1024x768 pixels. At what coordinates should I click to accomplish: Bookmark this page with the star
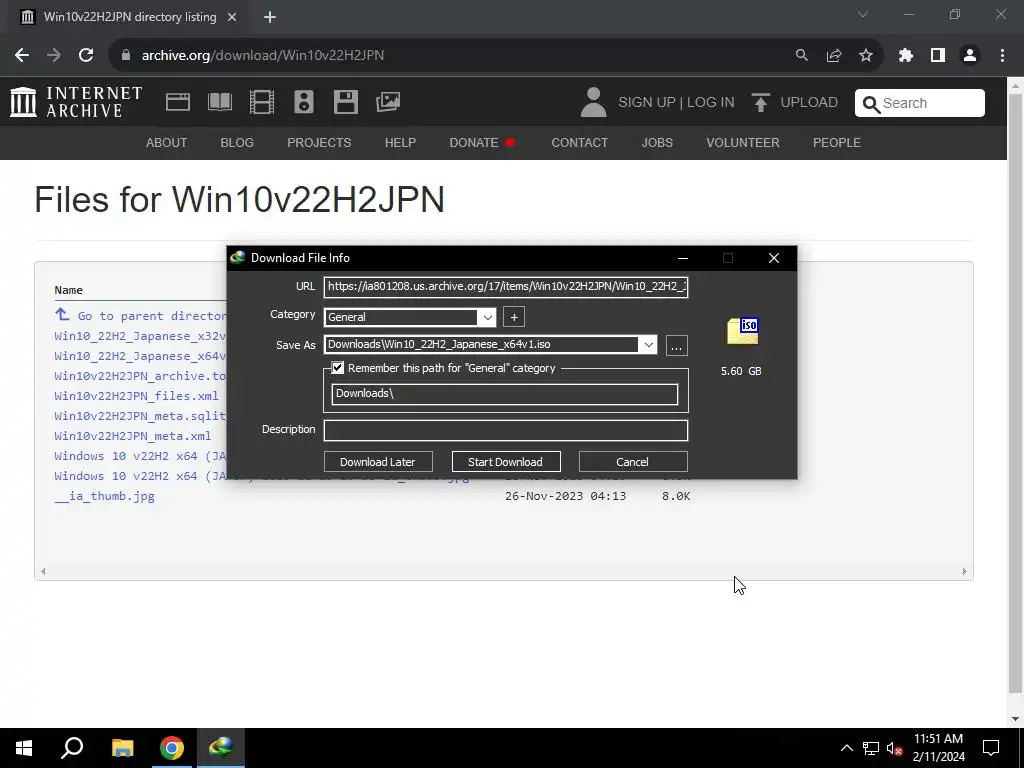(866, 56)
